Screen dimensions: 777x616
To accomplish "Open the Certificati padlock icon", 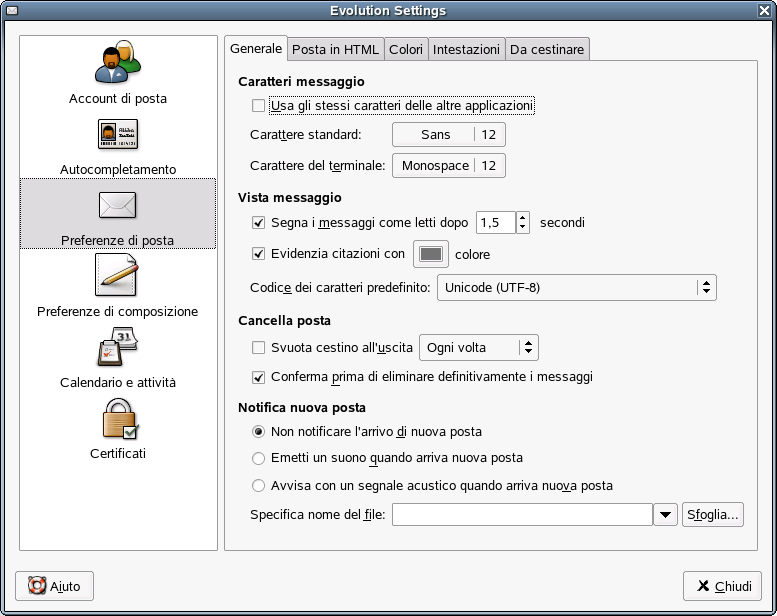I will tap(120, 419).
